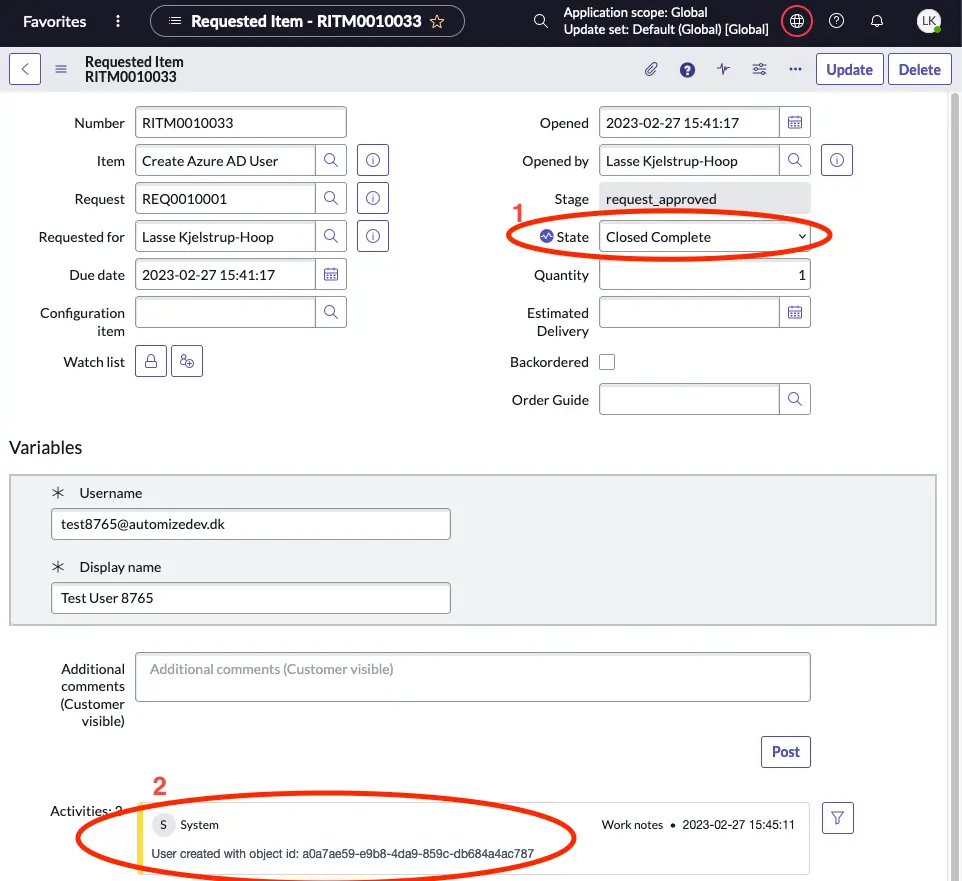
Task: Click the lock icon beside Watch list
Action: [150, 362]
